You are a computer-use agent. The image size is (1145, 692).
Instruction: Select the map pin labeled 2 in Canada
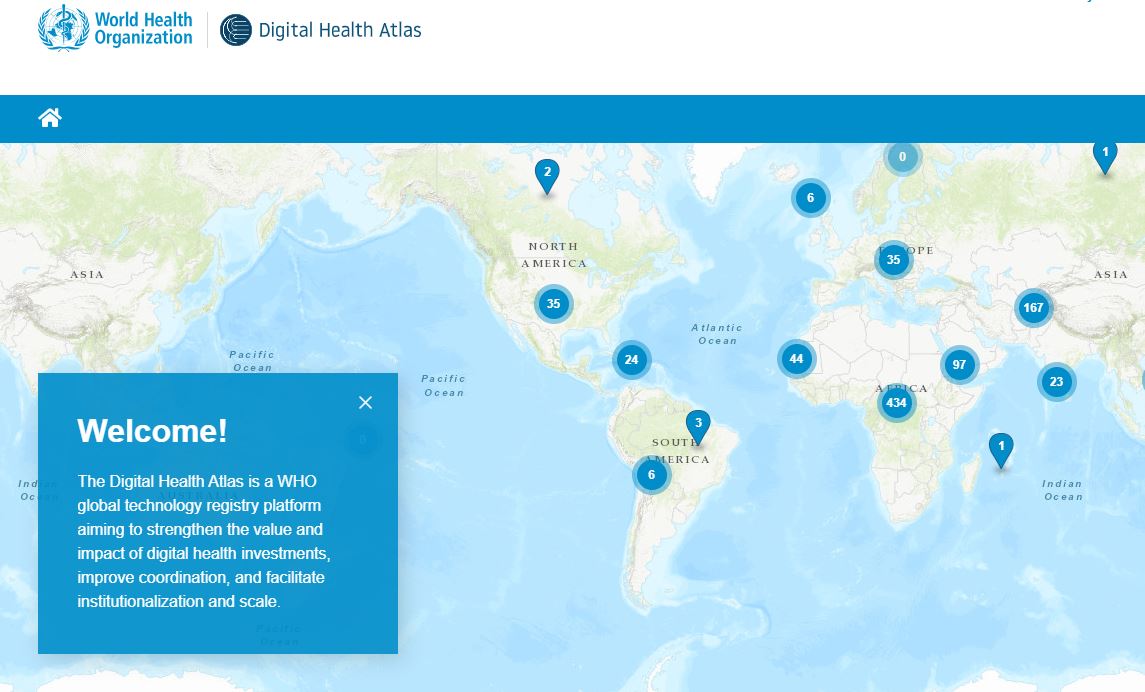point(547,176)
